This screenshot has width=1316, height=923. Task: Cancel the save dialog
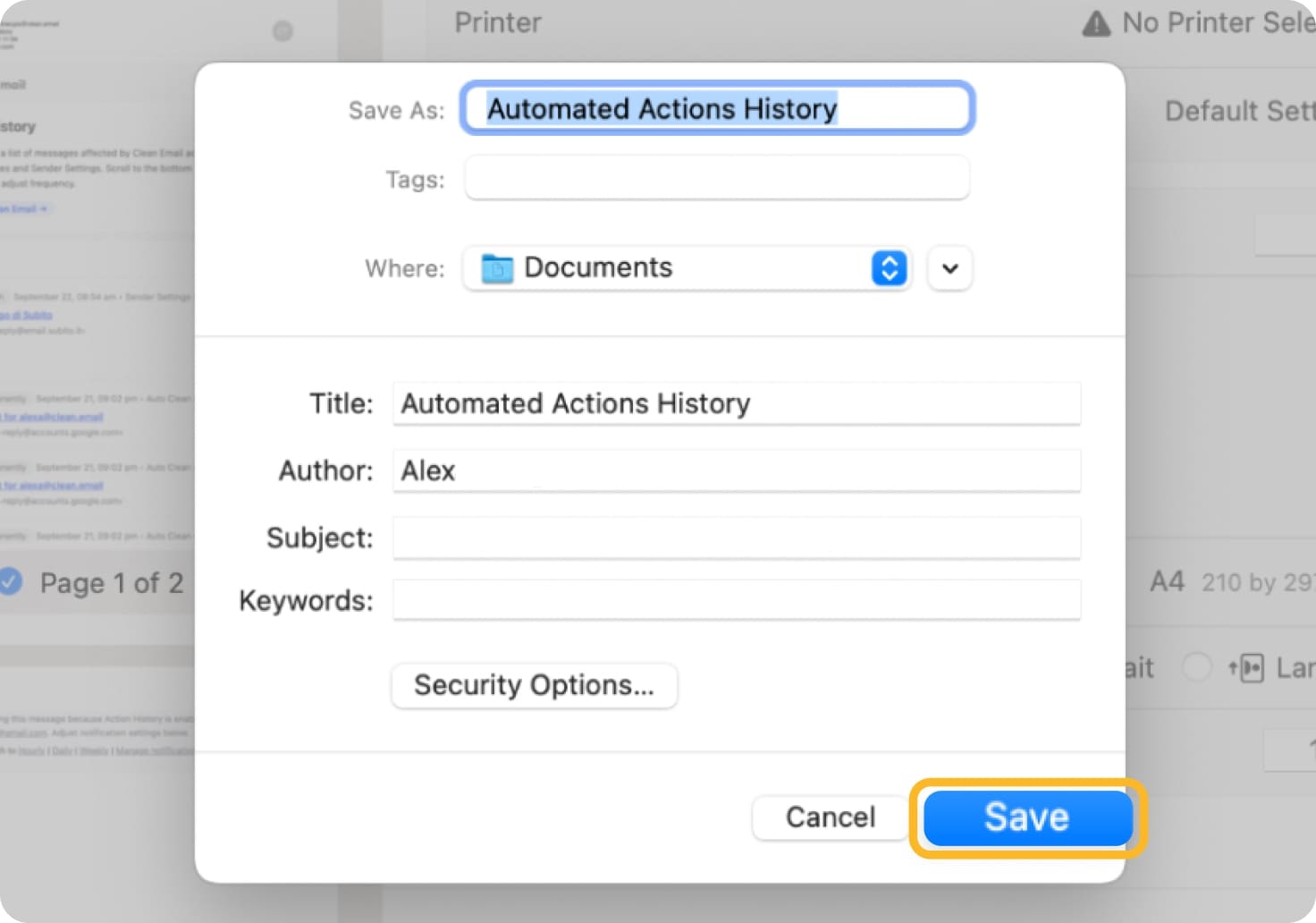(829, 817)
